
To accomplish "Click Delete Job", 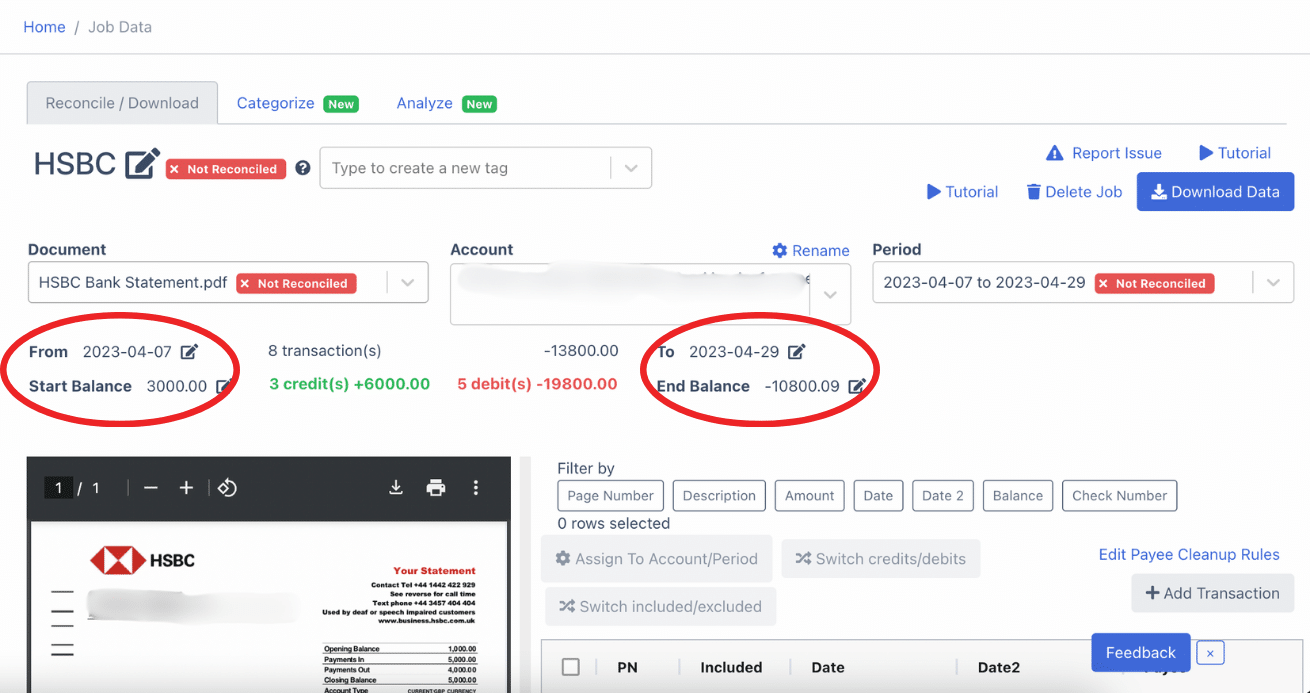I will point(1074,192).
